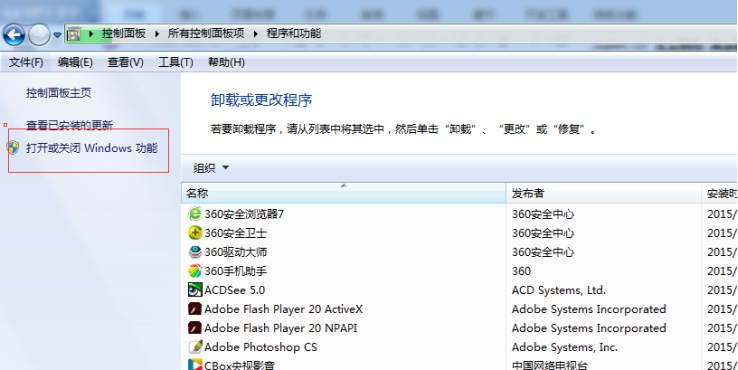738x370 pixels.
Task: Select Adobe Flash Player 20 ActiveX name
Action: (x=283, y=309)
